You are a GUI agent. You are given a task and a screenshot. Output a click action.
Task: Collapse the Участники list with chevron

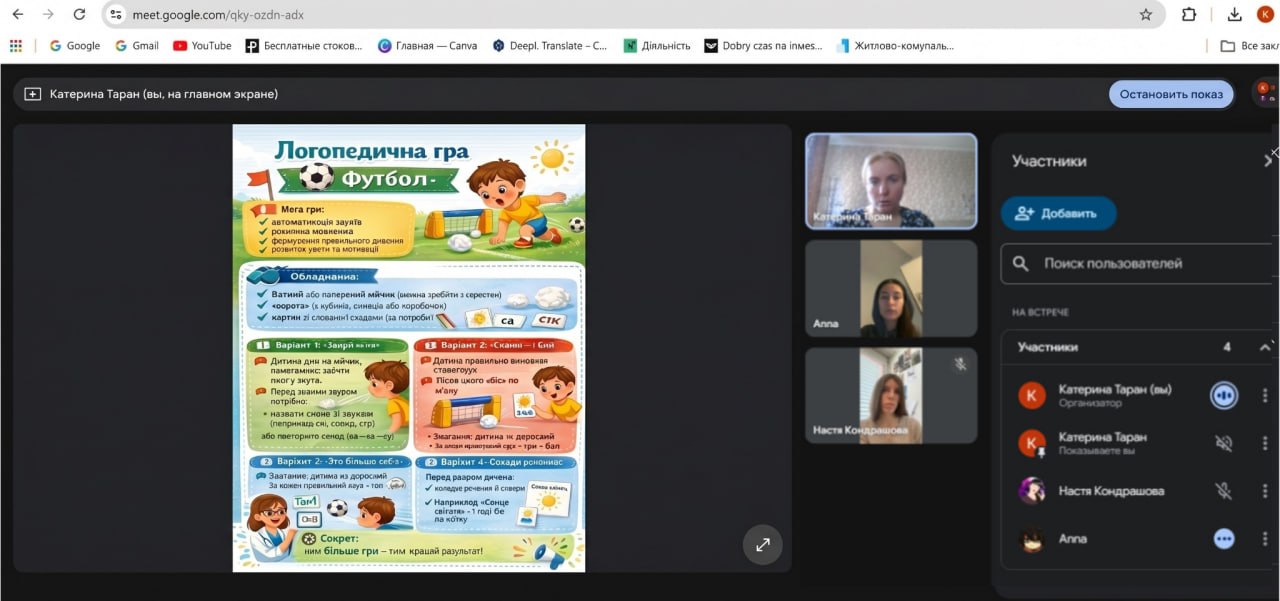(1265, 347)
